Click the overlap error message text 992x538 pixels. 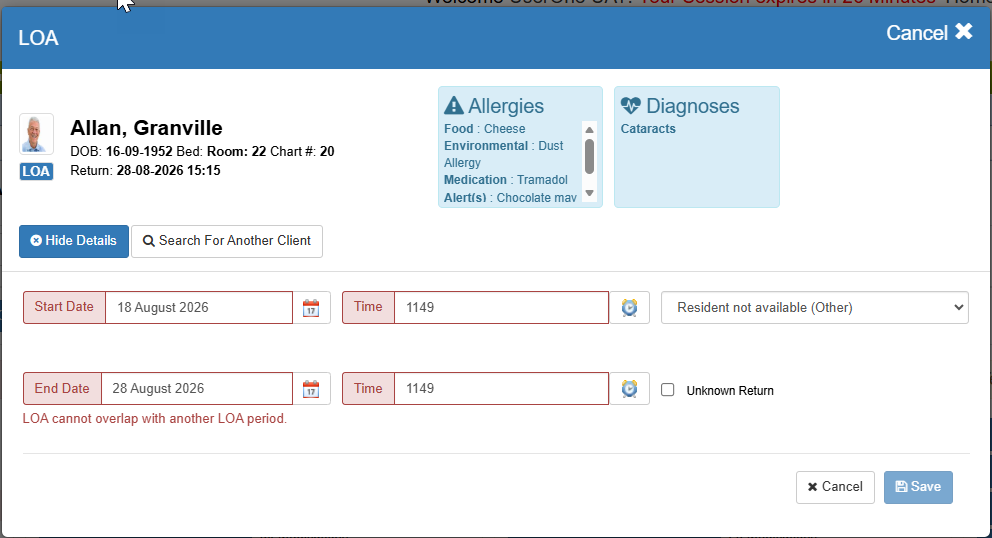point(154,419)
